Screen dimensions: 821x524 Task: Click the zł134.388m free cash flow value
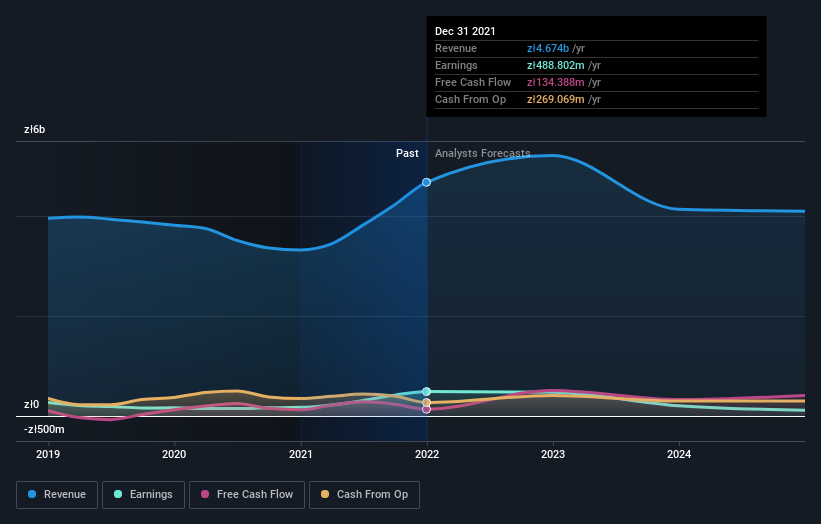click(x=556, y=82)
